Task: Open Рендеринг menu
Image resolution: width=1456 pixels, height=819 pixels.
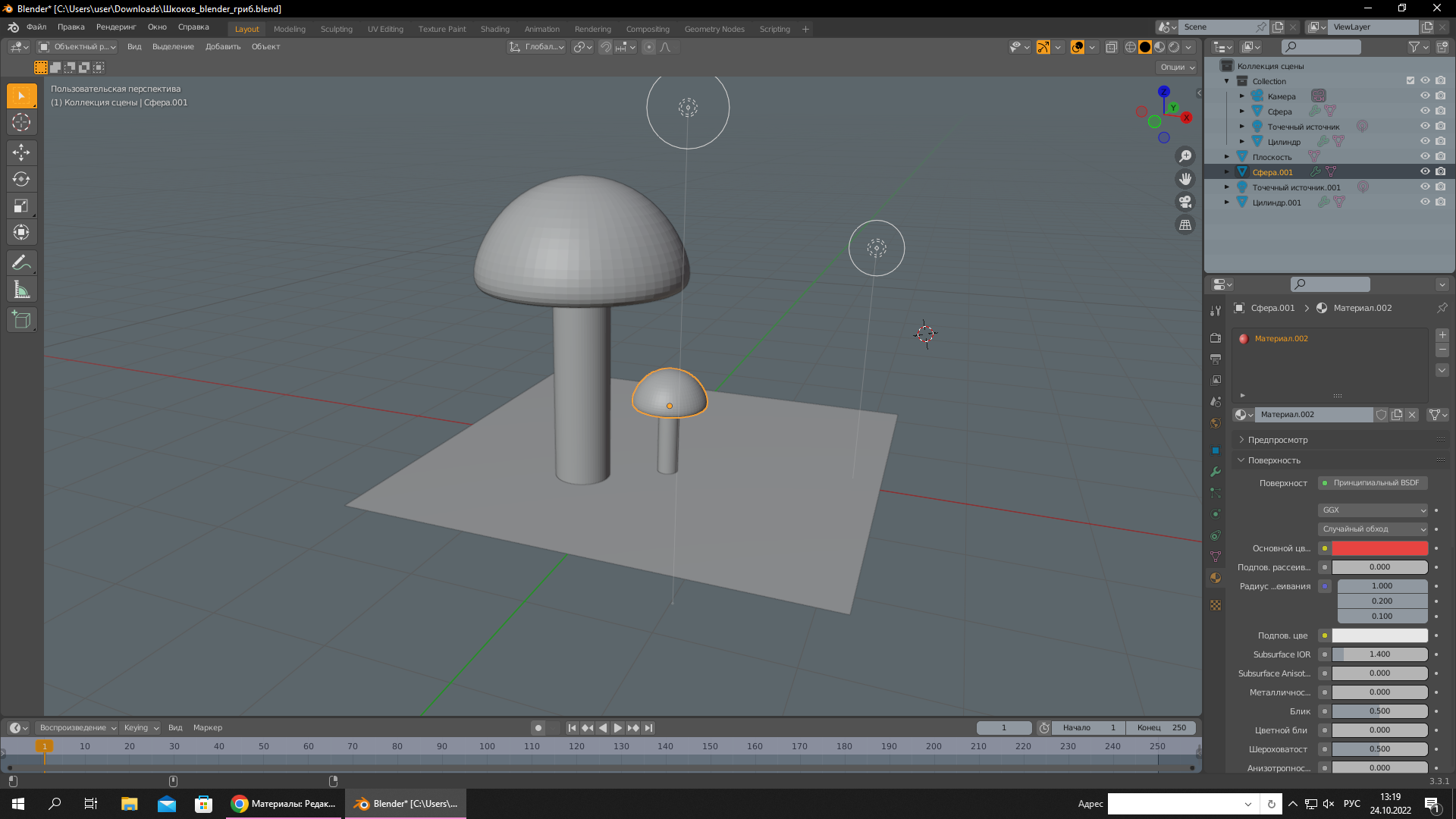Action: [x=116, y=27]
